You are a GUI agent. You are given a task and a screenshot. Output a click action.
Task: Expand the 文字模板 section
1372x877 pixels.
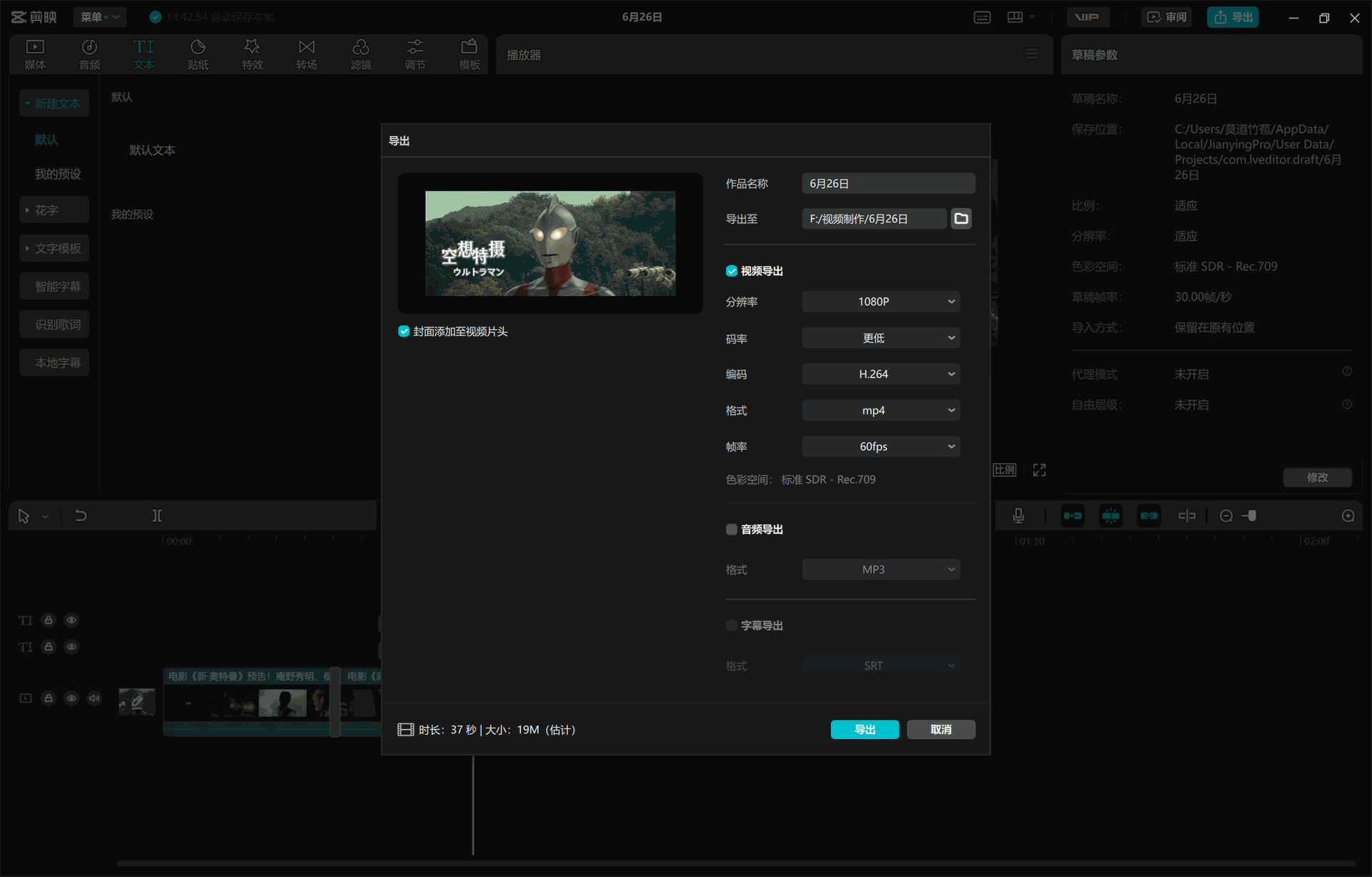(54, 248)
